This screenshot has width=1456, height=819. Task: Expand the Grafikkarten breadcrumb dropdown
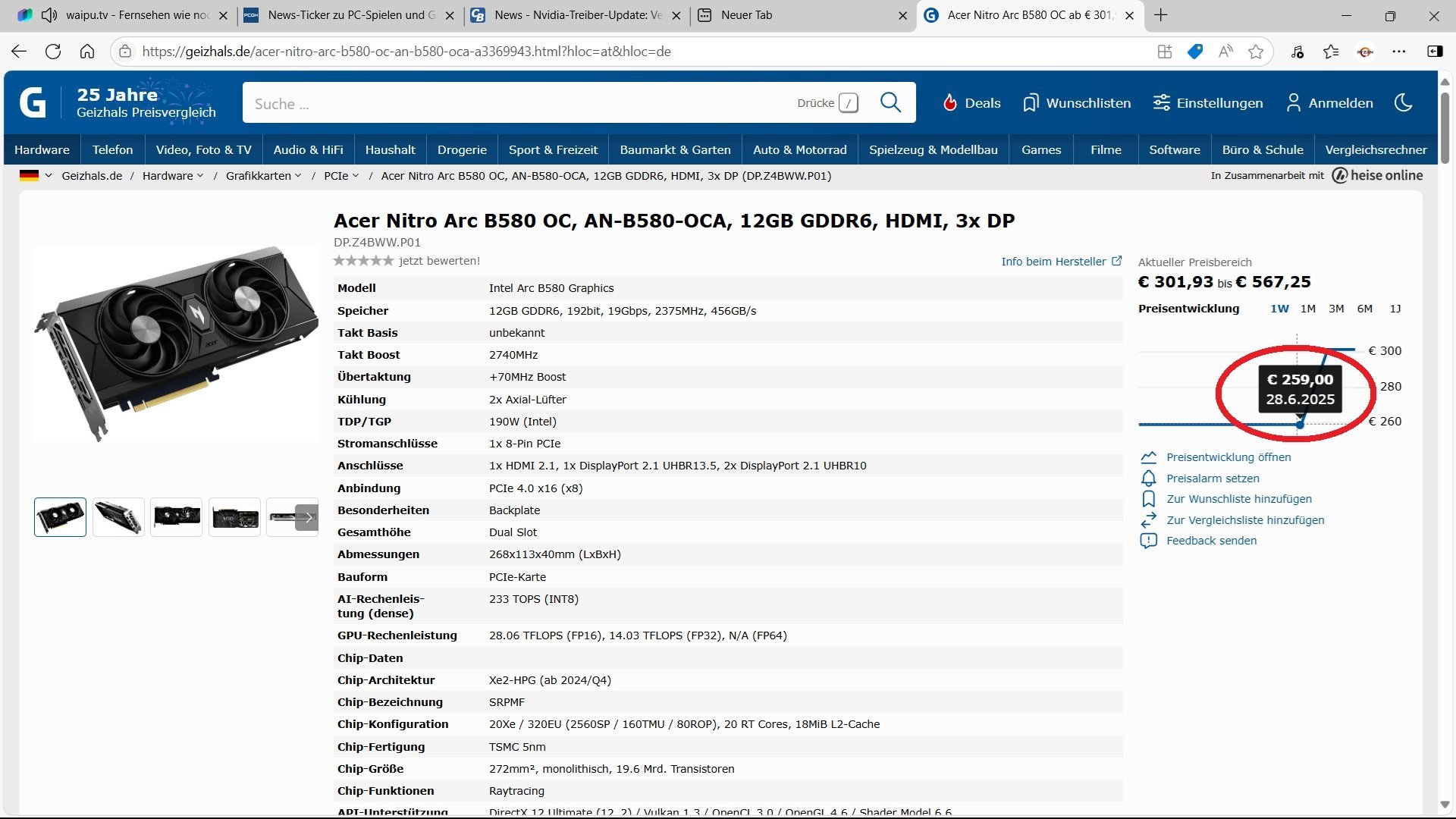tap(298, 176)
